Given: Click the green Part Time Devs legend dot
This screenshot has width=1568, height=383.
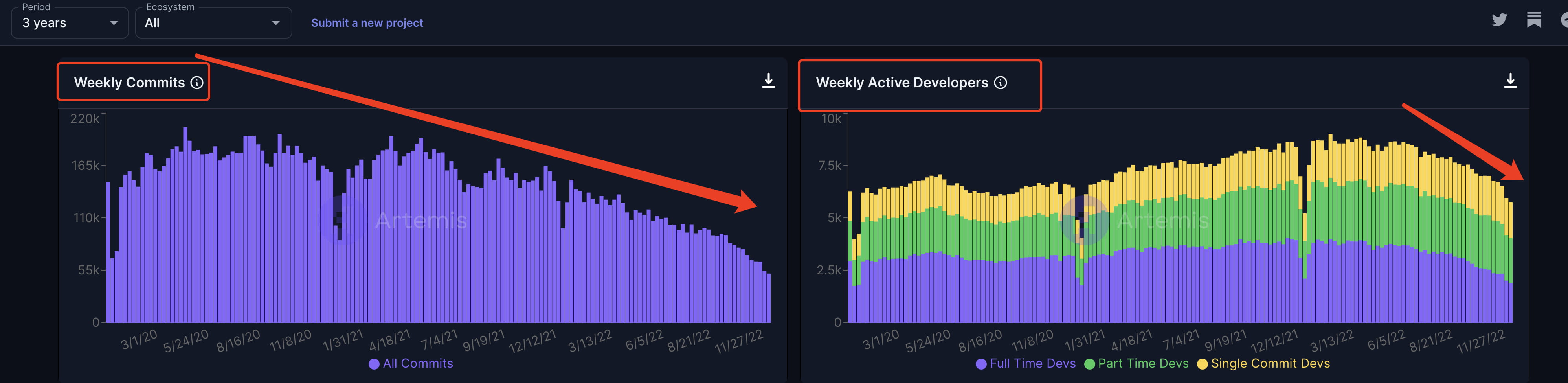Looking at the screenshot, I should 1090,364.
